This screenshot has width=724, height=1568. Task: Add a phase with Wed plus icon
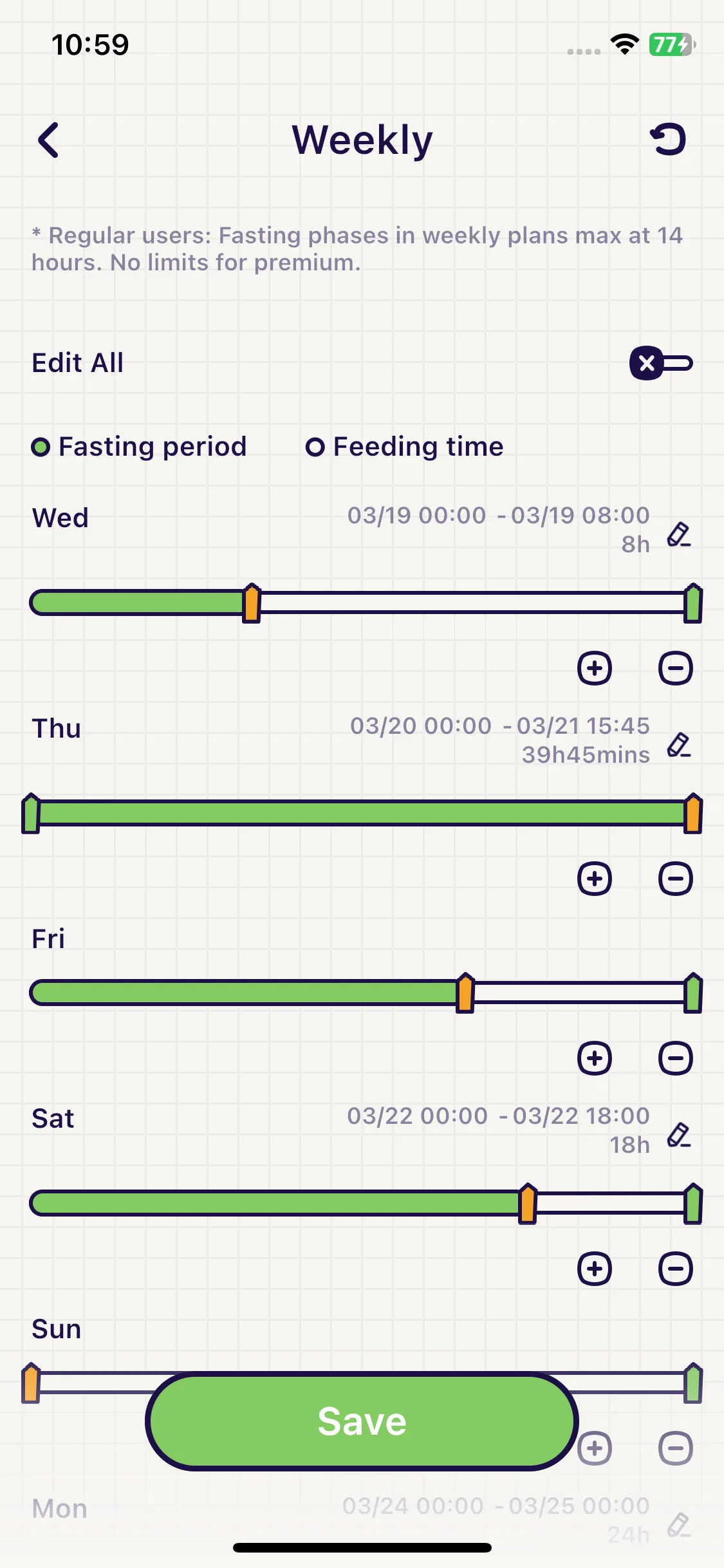tap(594, 668)
